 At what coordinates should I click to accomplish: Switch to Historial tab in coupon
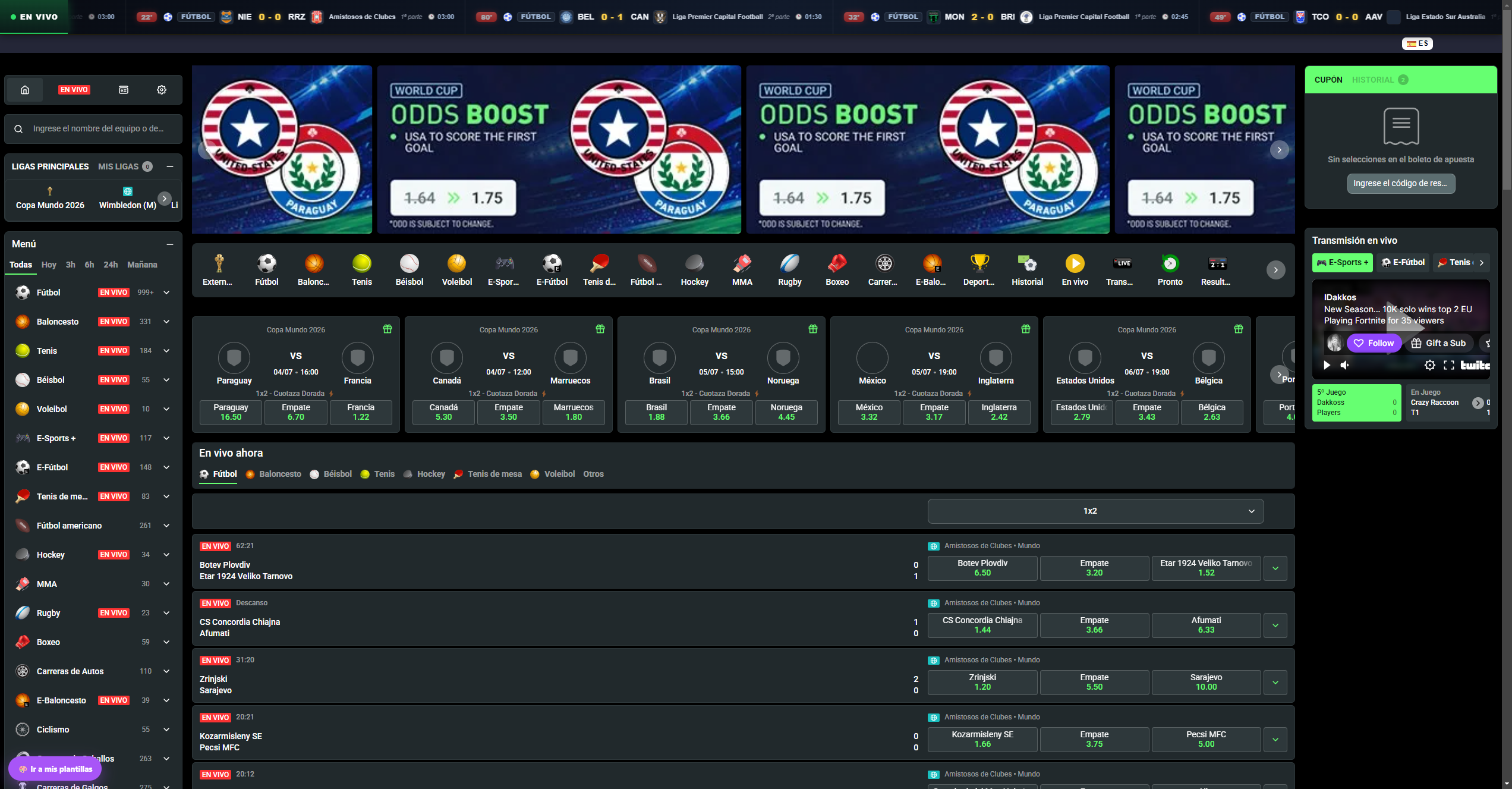pyautogui.click(x=1379, y=80)
